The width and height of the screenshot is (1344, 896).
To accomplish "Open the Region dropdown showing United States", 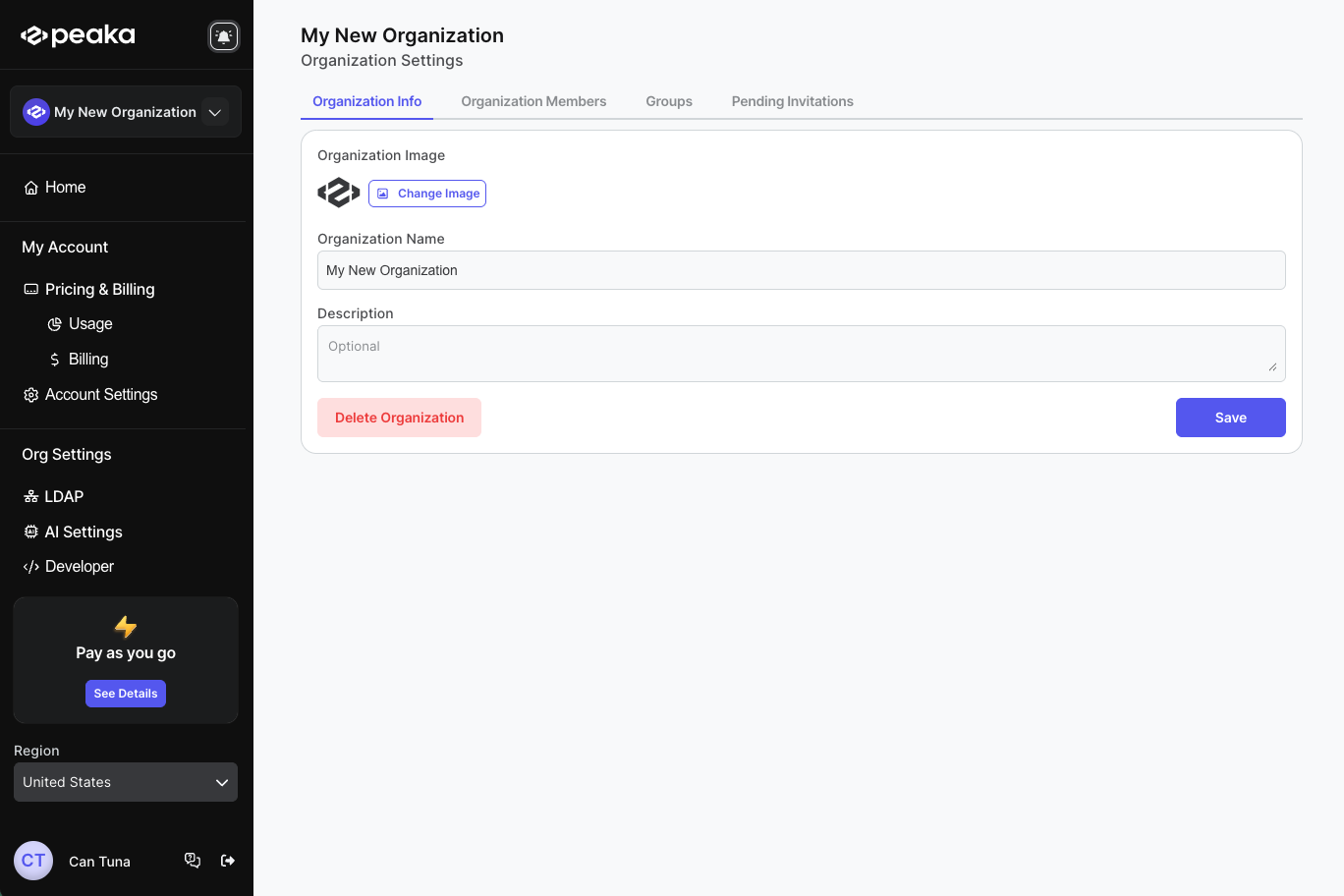I will pos(125,782).
